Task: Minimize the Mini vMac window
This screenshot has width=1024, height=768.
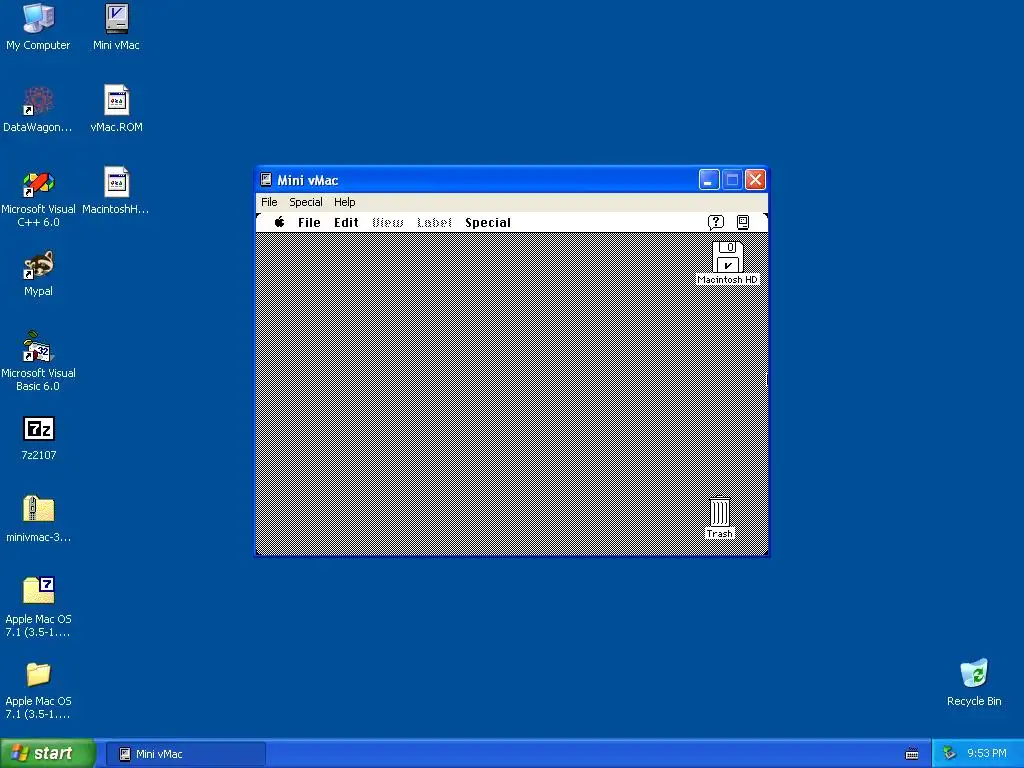Action: [709, 180]
